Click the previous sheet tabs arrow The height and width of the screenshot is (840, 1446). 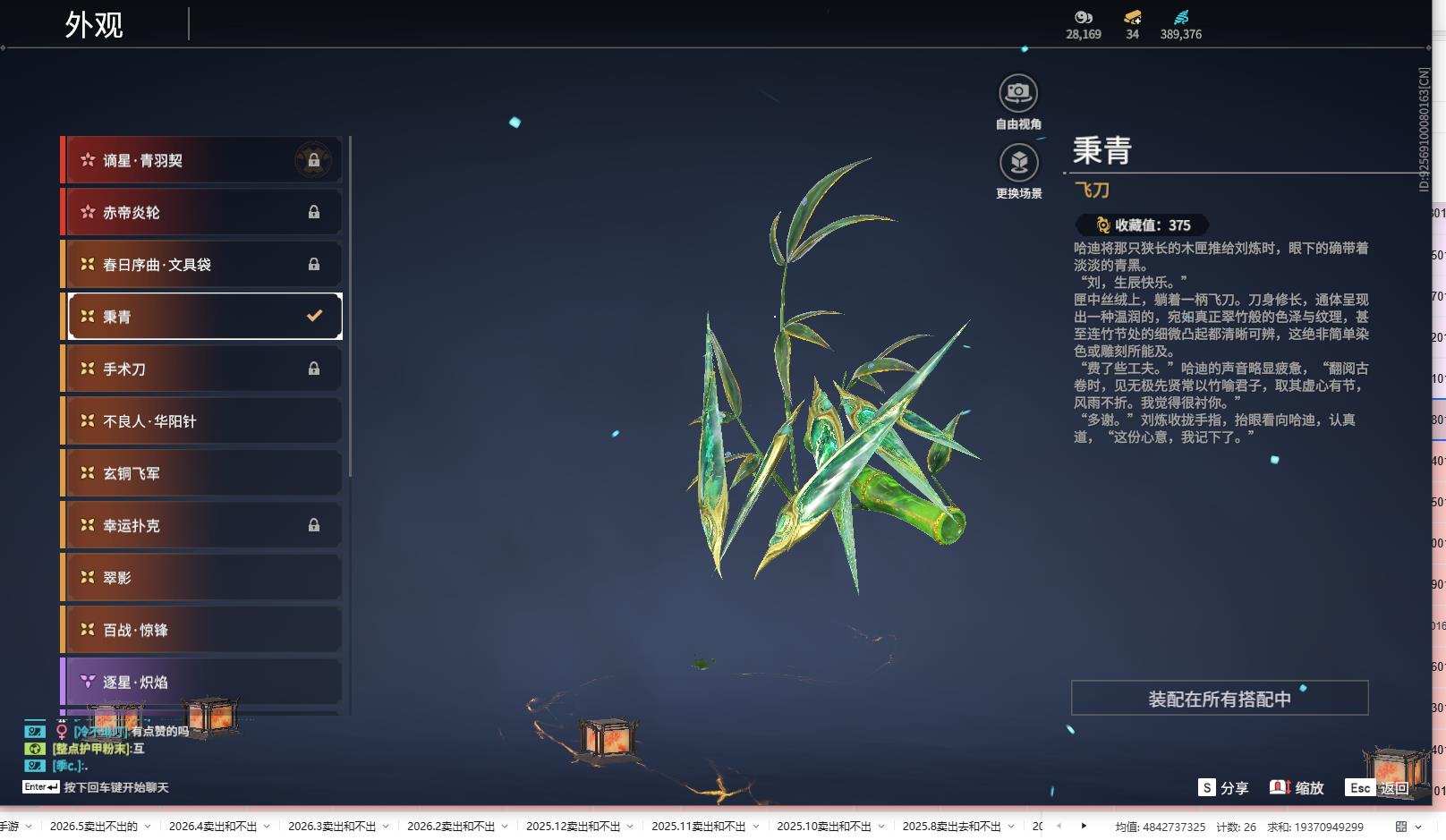coord(1059,827)
